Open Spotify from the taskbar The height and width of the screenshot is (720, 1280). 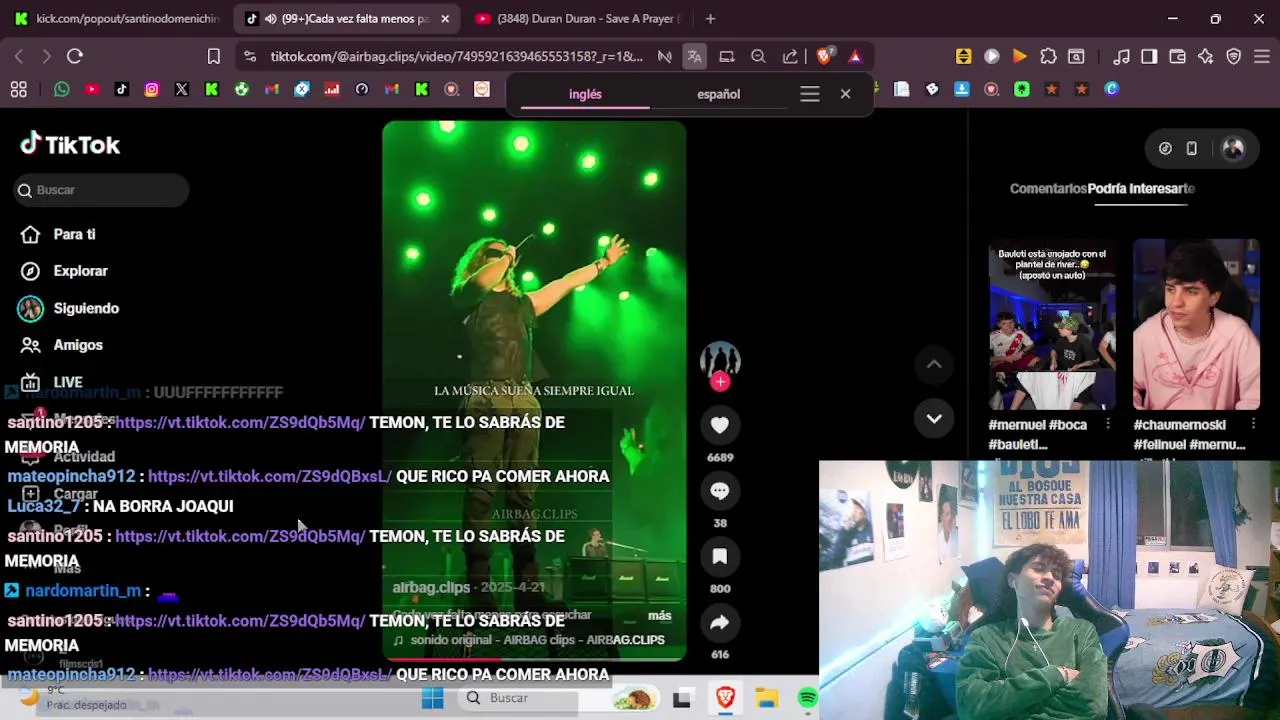(x=807, y=698)
